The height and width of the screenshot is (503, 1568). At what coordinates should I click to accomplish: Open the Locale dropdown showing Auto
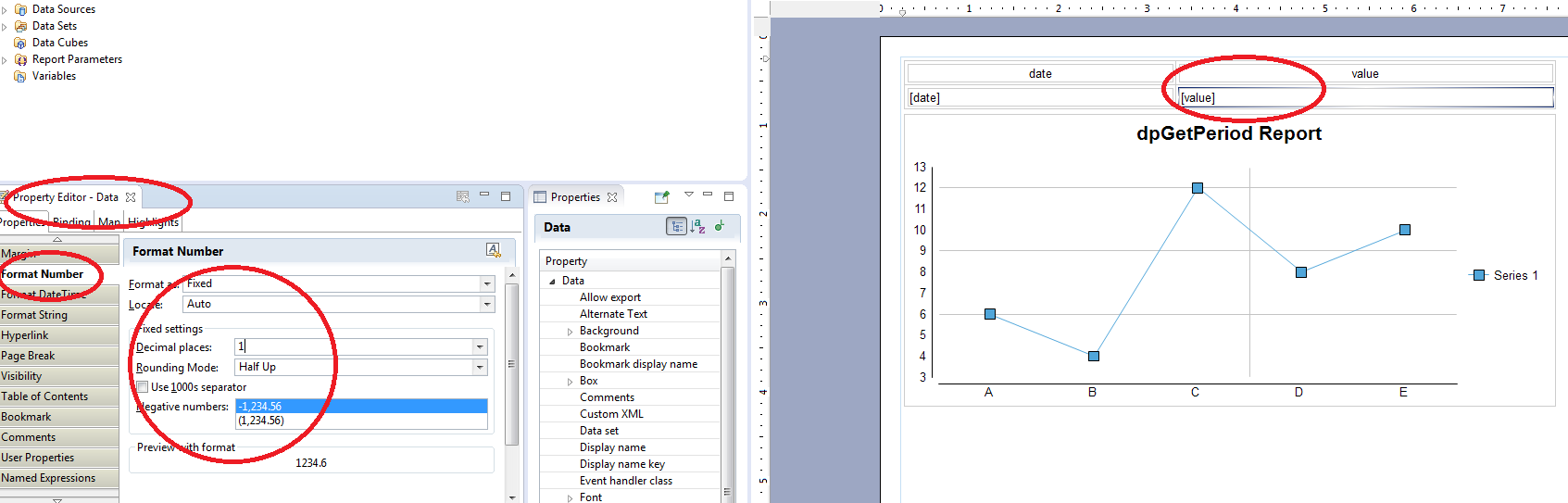tap(487, 305)
